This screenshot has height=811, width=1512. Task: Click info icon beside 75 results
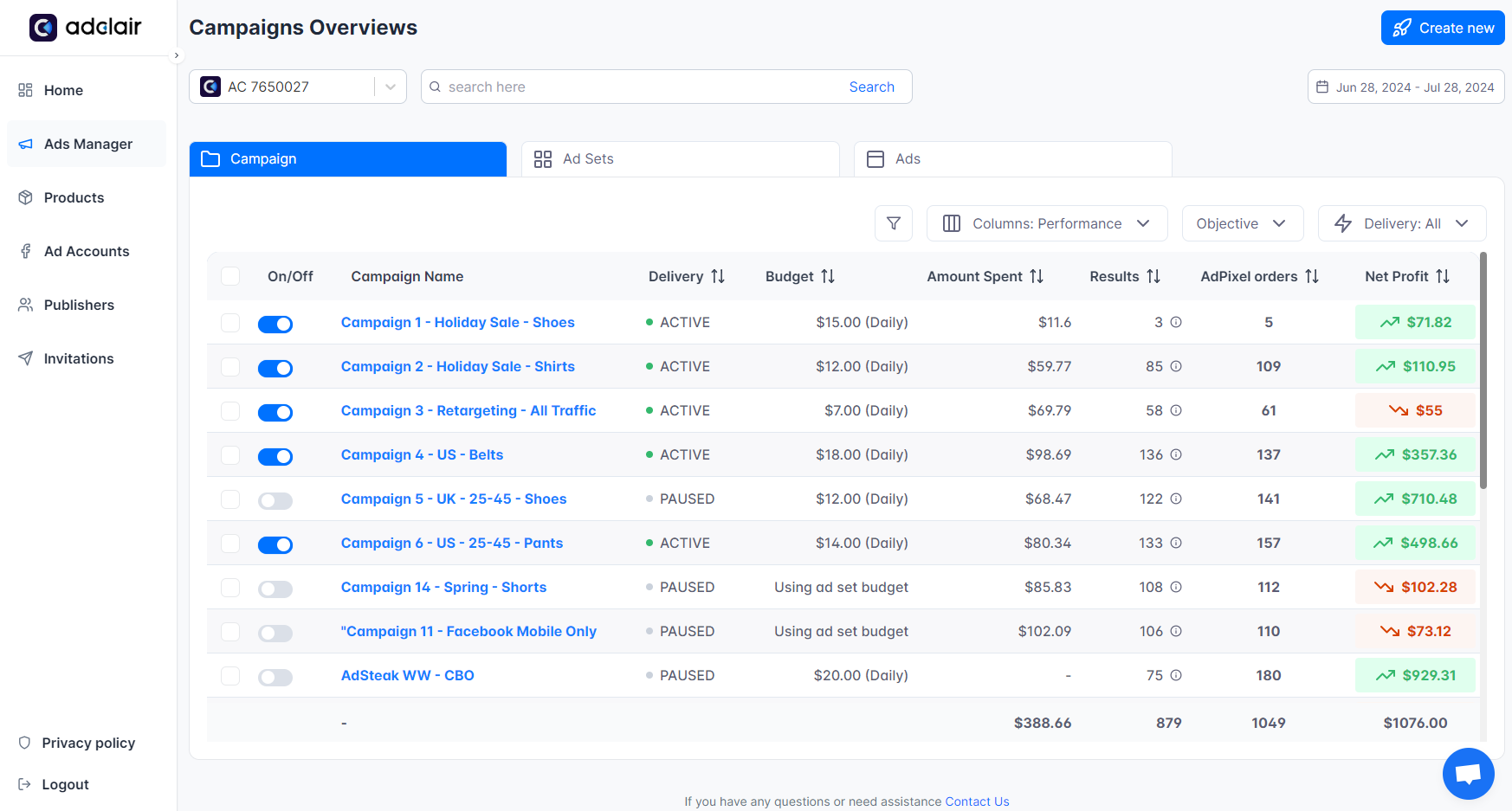(x=1176, y=675)
